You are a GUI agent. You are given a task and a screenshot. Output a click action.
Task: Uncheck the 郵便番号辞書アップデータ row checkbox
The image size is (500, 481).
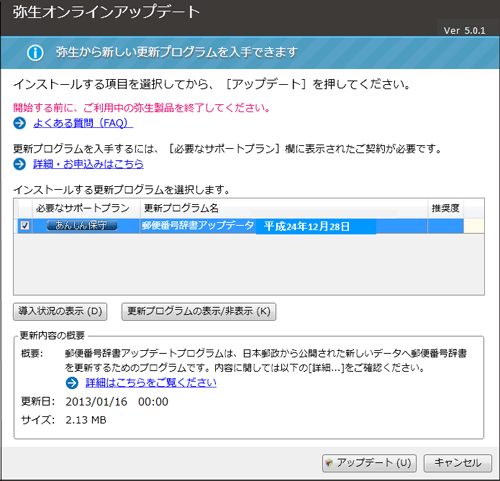click(25, 226)
